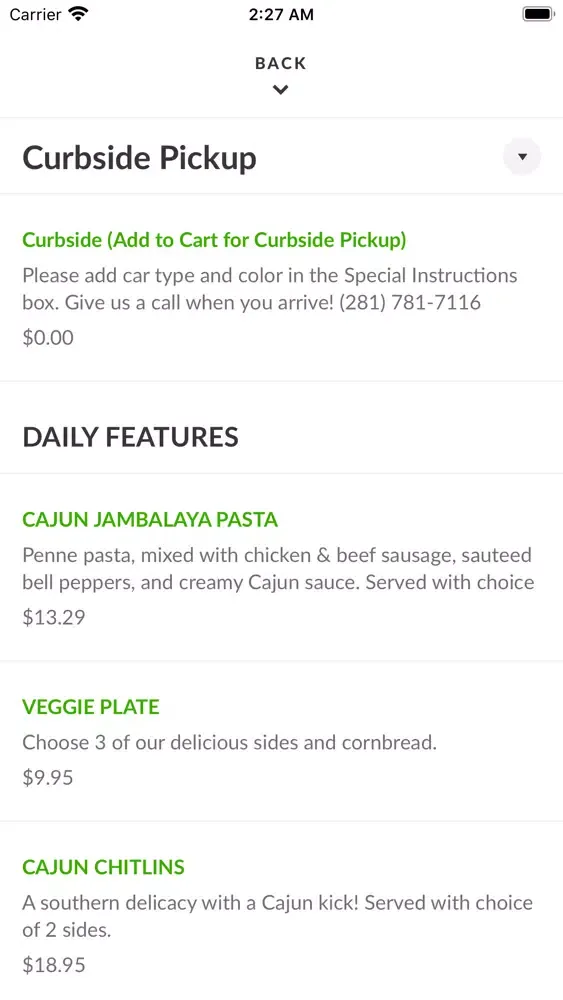Tap the $0.00 curbside price
This screenshot has width=563, height=1000.
tap(48, 337)
